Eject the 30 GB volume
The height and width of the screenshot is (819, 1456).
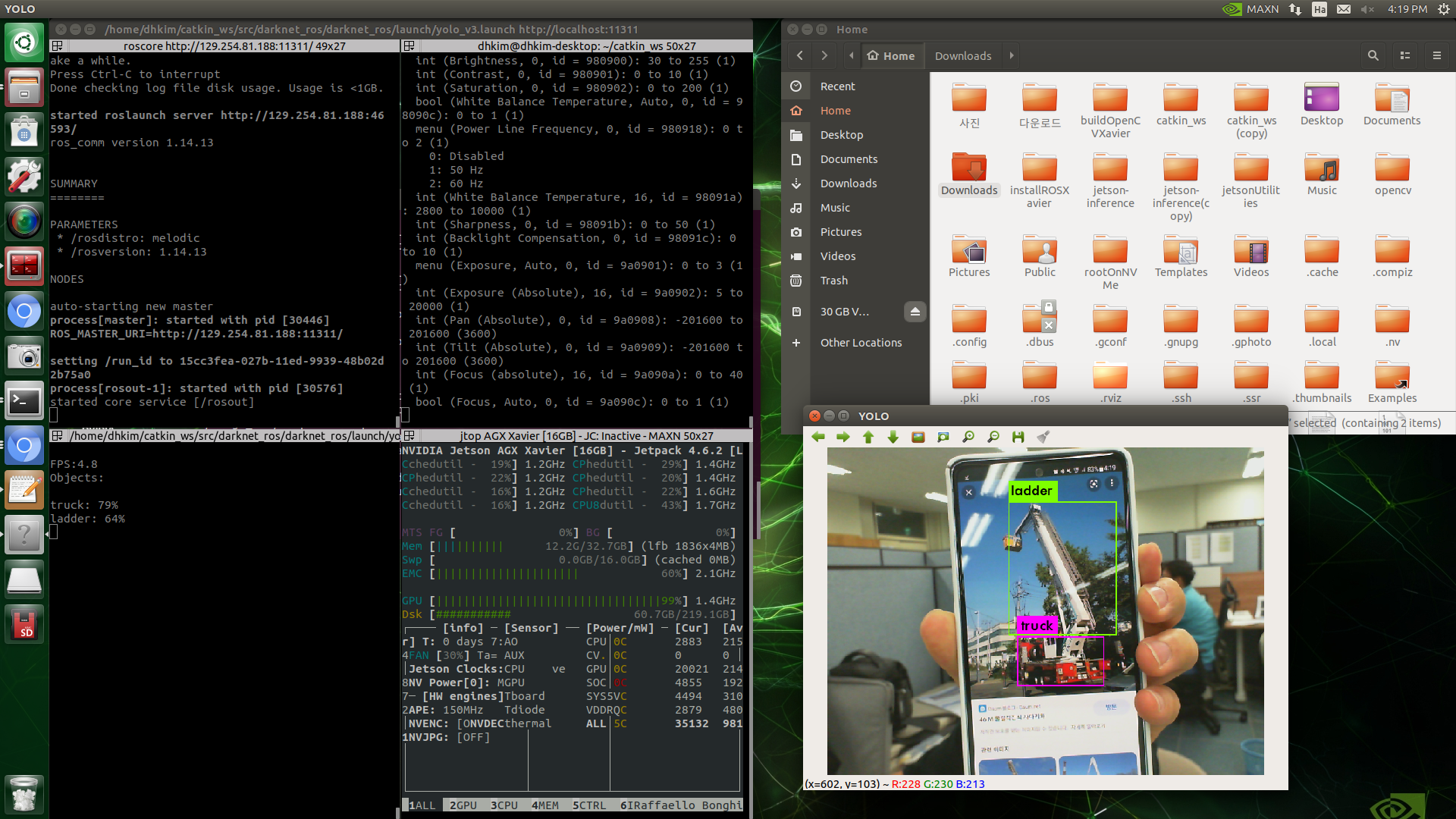tap(915, 311)
